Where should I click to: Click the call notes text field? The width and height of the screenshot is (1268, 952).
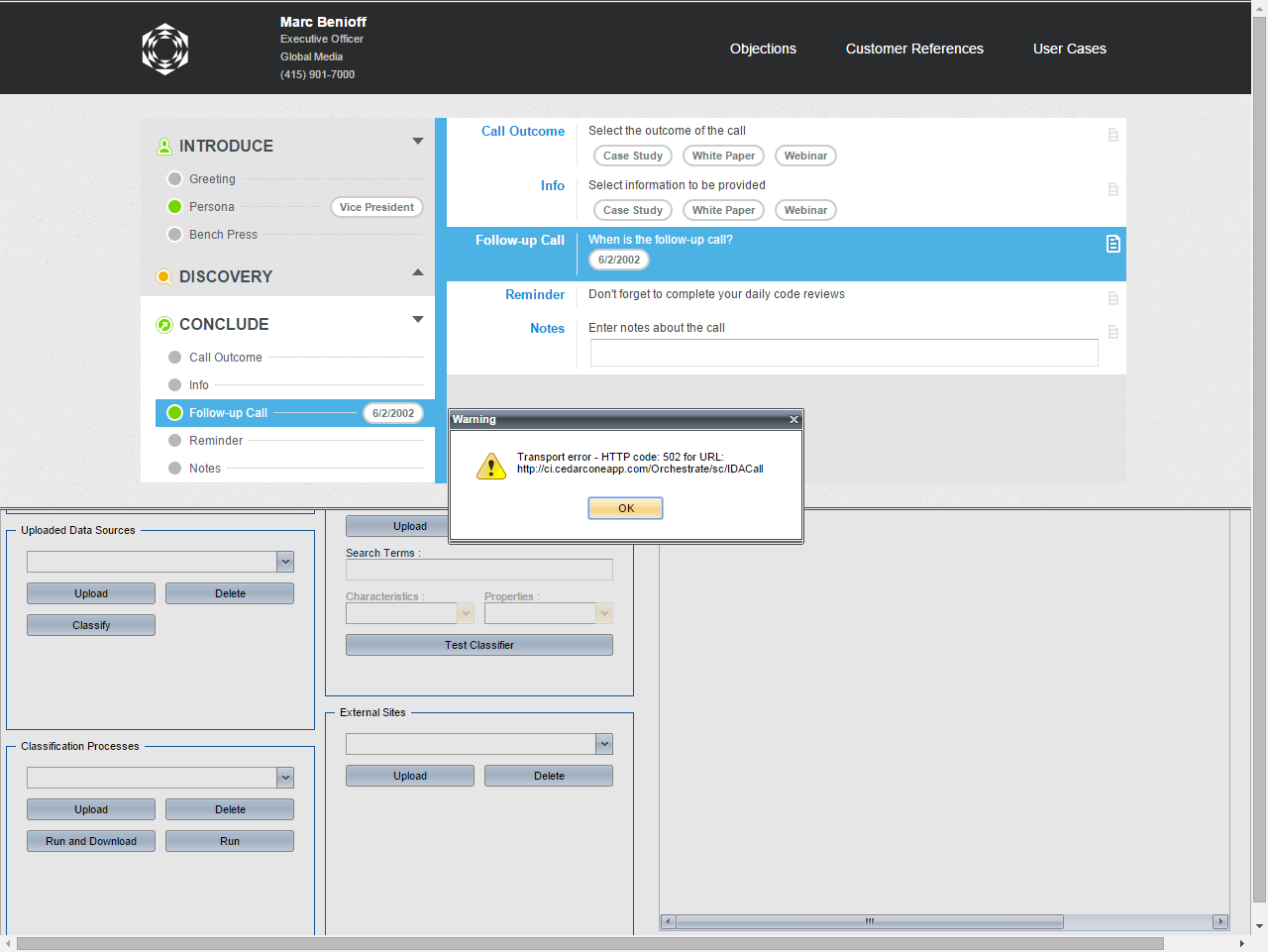point(843,353)
